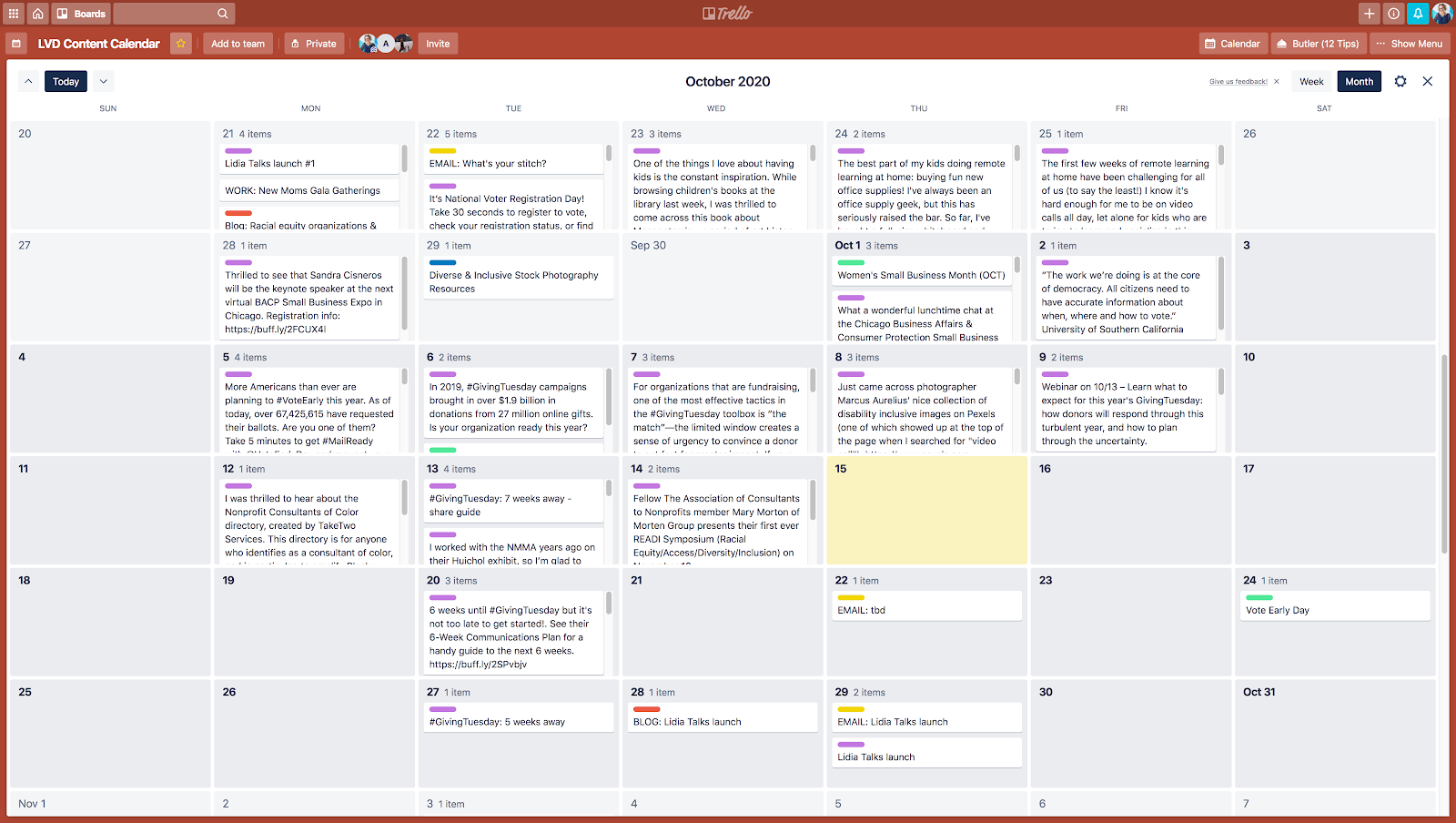Viewport: 1456px width, 823px height.
Task: Open notifications bell
Action: click(x=1418, y=14)
